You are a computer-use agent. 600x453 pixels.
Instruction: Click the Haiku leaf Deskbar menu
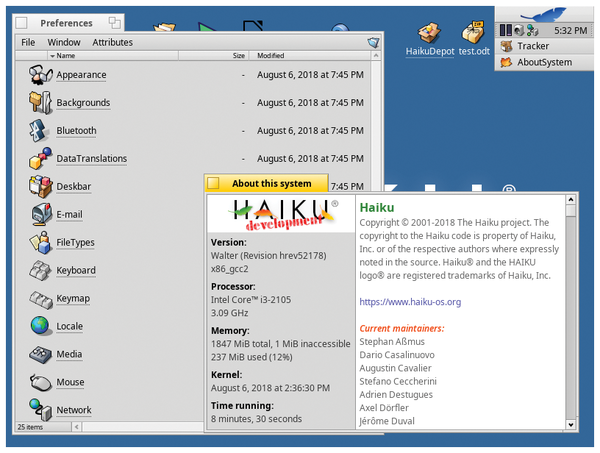coord(543,15)
